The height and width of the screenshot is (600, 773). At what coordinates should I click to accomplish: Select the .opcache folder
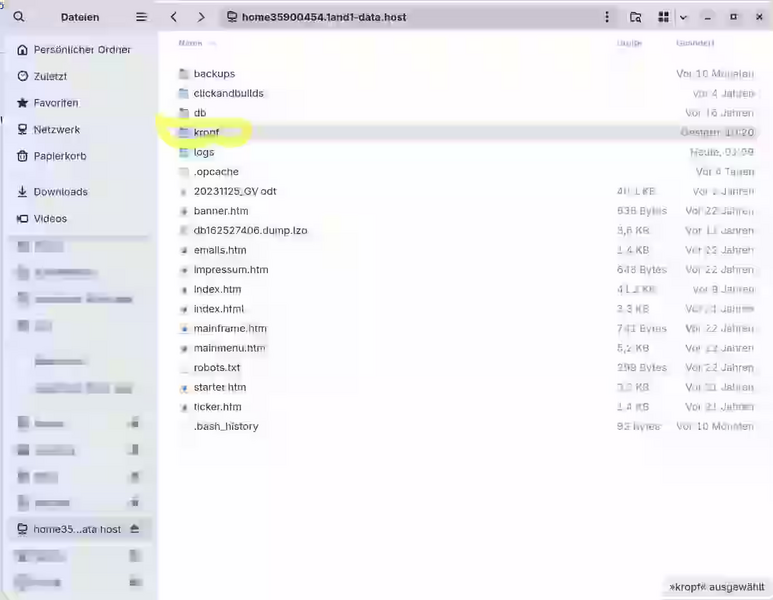pos(465,172)
